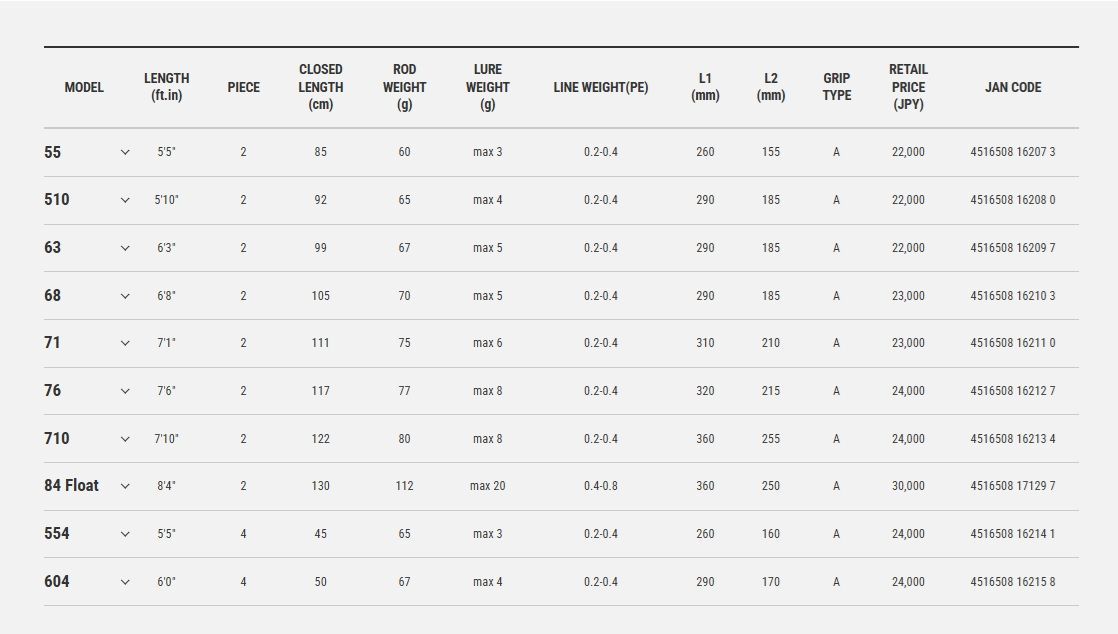Click the CLOSED LENGTH (cm) header
Screen dimensions: 1118x634
320,87
